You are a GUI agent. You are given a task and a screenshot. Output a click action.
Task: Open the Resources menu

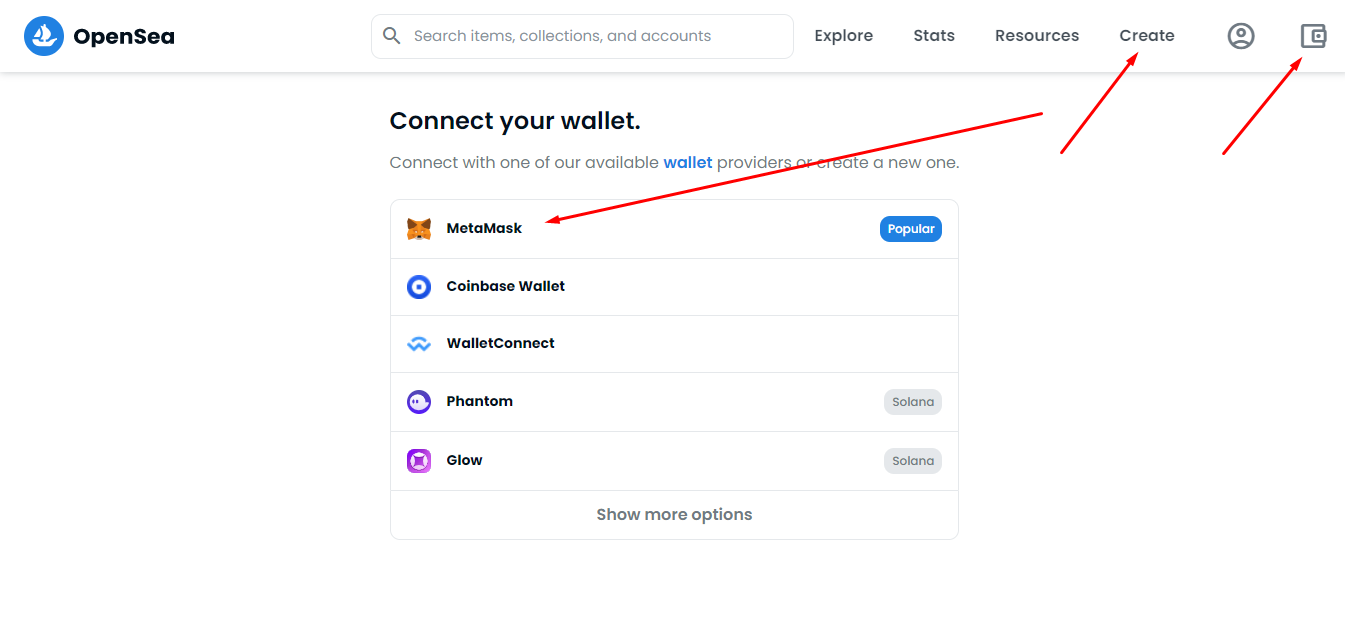pyautogui.click(x=1037, y=36)
